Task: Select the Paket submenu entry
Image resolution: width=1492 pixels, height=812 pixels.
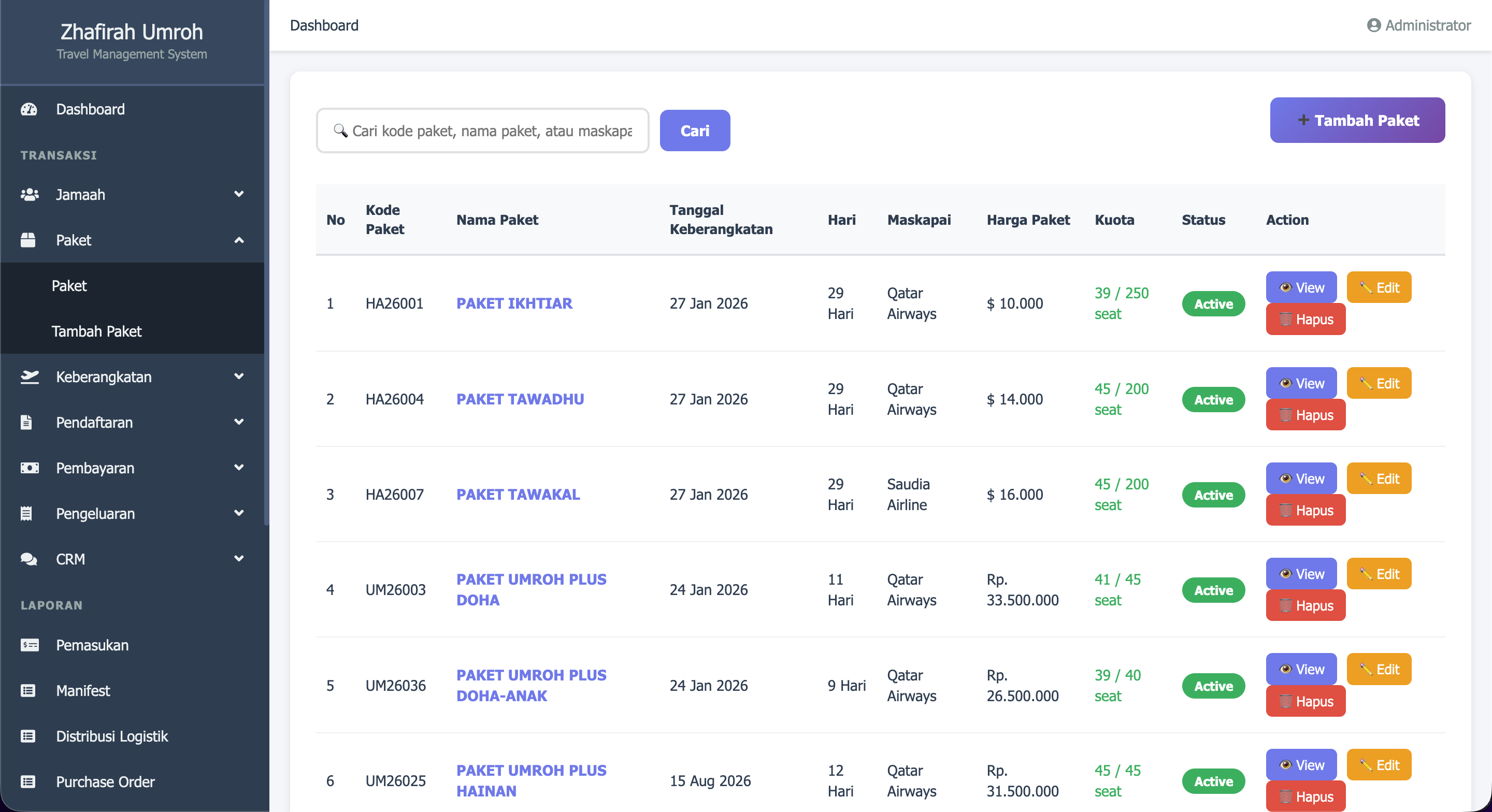Action: (132, 285)
